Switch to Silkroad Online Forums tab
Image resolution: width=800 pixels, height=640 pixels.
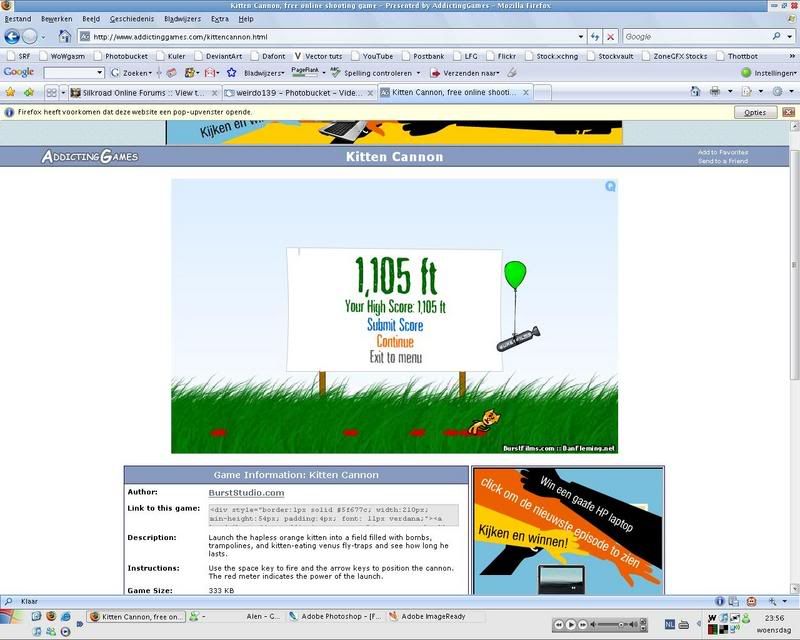(x=143, y=93)
